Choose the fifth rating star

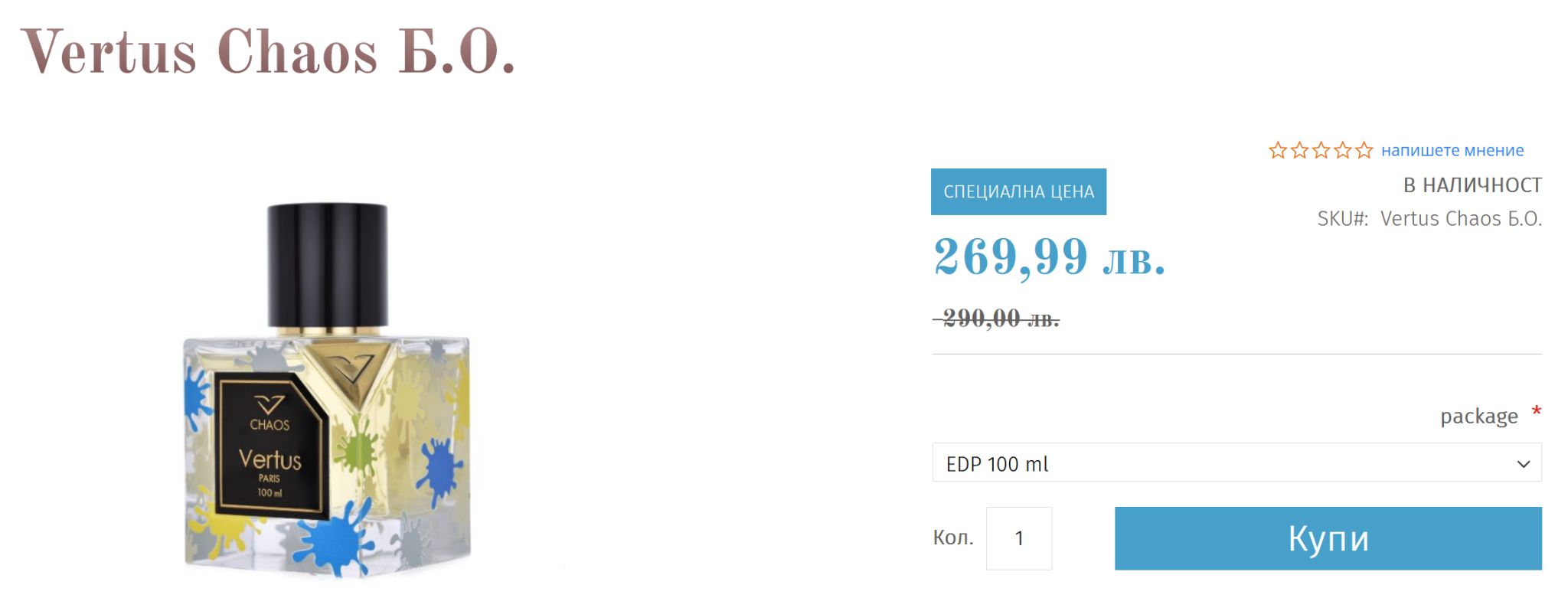1364,151
